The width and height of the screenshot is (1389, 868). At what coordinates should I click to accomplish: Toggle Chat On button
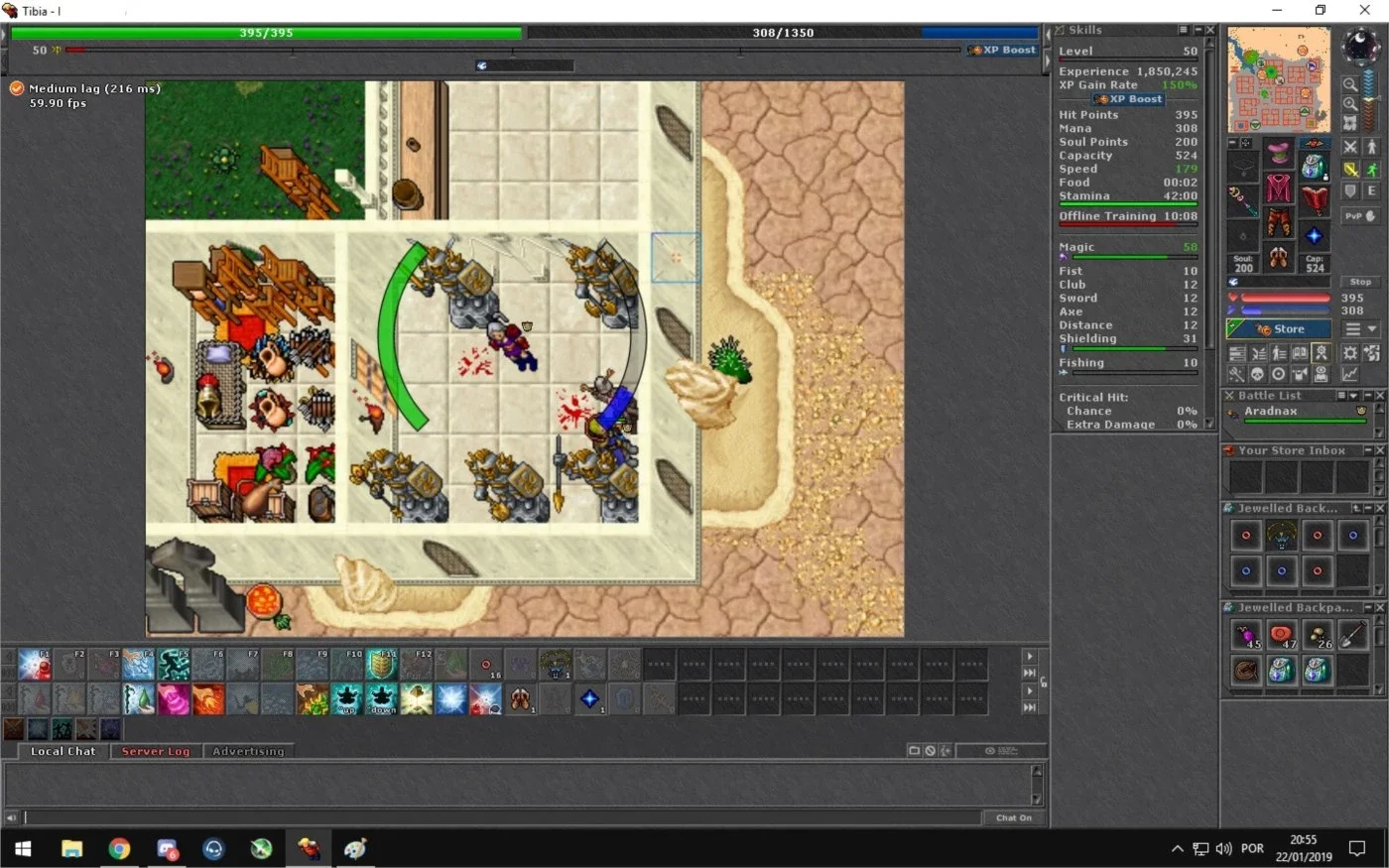point(1014,817)
